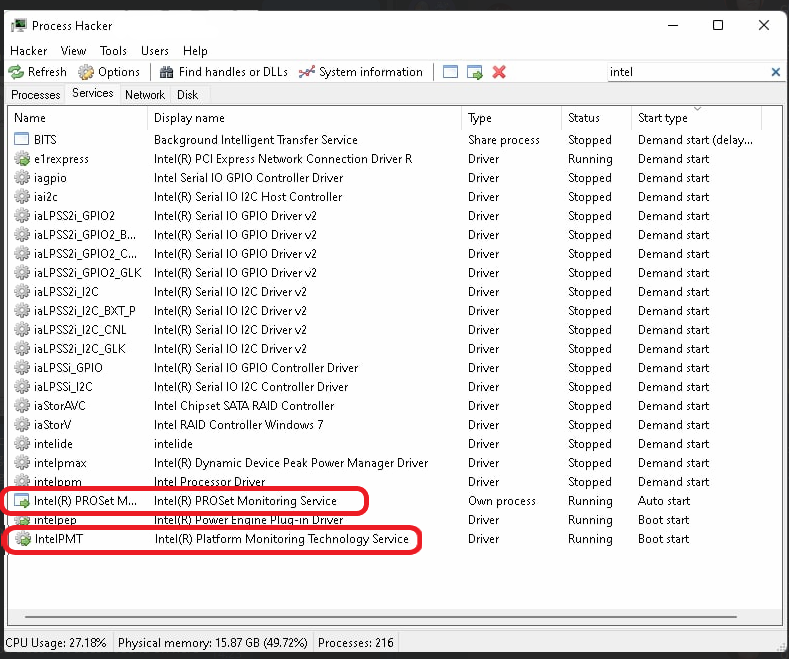The image size is (789, 659).
Task: Switch to the Disk tab
Action: 188,95
